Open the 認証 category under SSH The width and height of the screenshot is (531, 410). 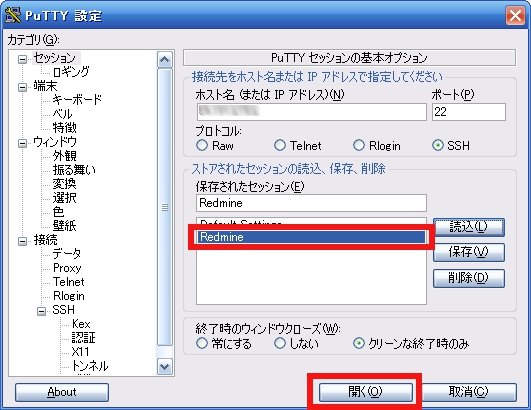point(84,337)
